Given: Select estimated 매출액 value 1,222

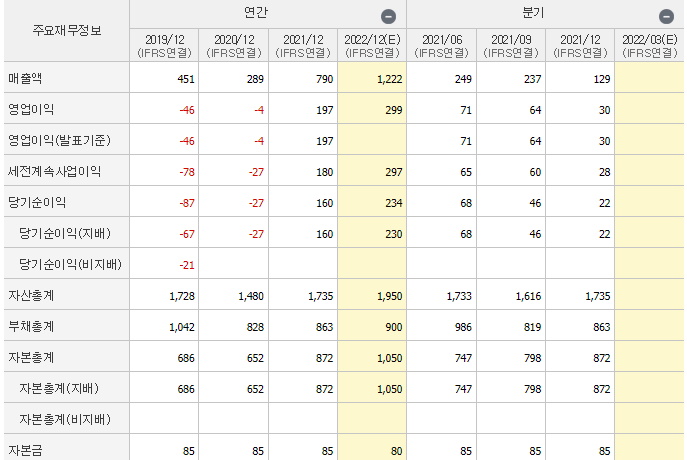Looking at the screenshot, I should coord(390,79).
